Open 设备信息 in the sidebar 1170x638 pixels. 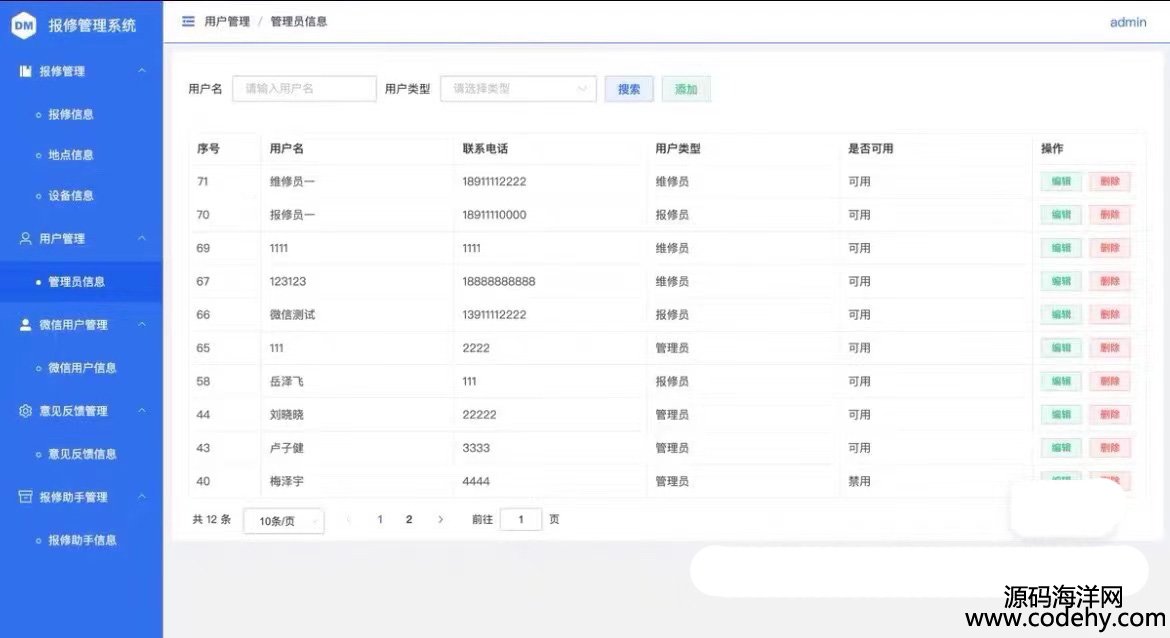click(x=71, y=196)
